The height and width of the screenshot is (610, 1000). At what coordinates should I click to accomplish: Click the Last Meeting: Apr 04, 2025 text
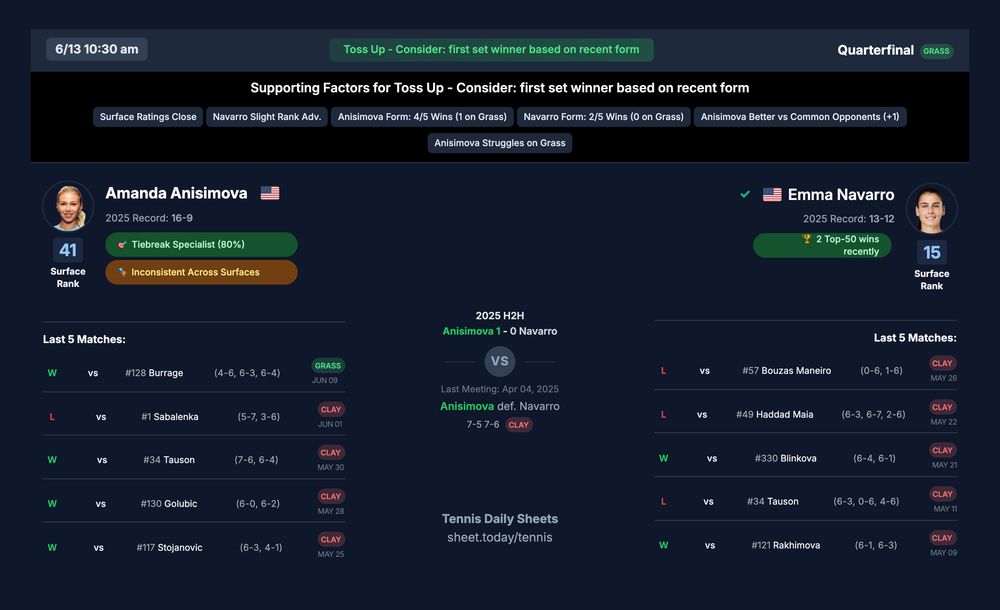[x=499, y=389]
